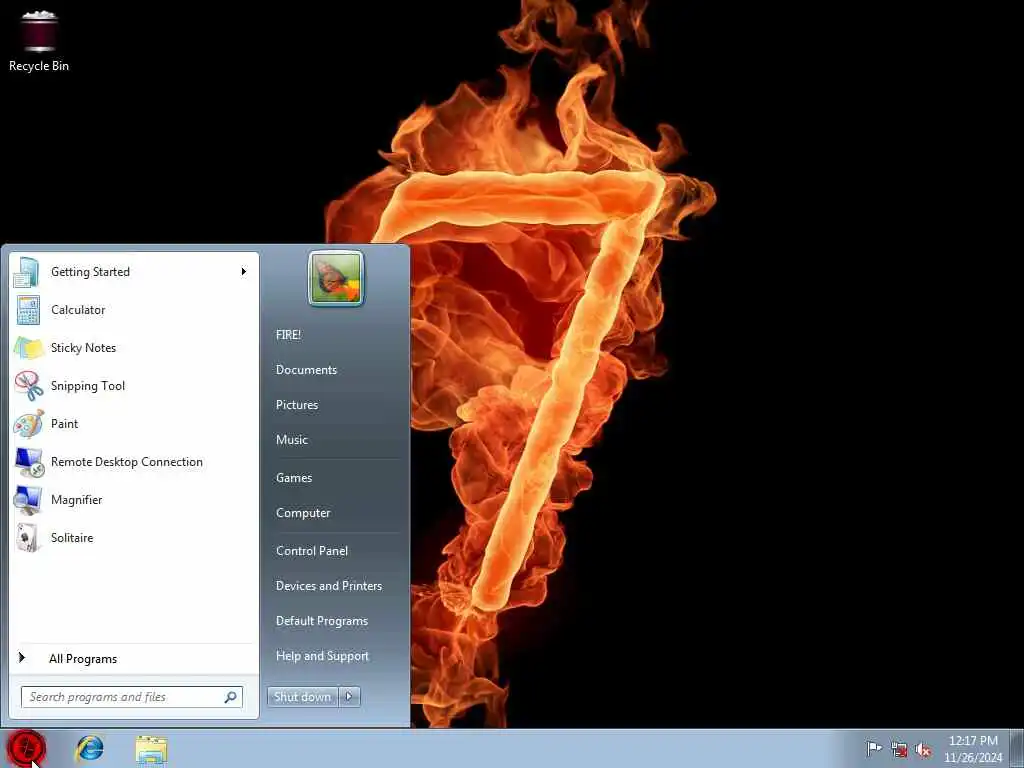Click the taskbar date 11/26/2024
The height and width of the screenshot is (768, 1024).
(973, 758)
